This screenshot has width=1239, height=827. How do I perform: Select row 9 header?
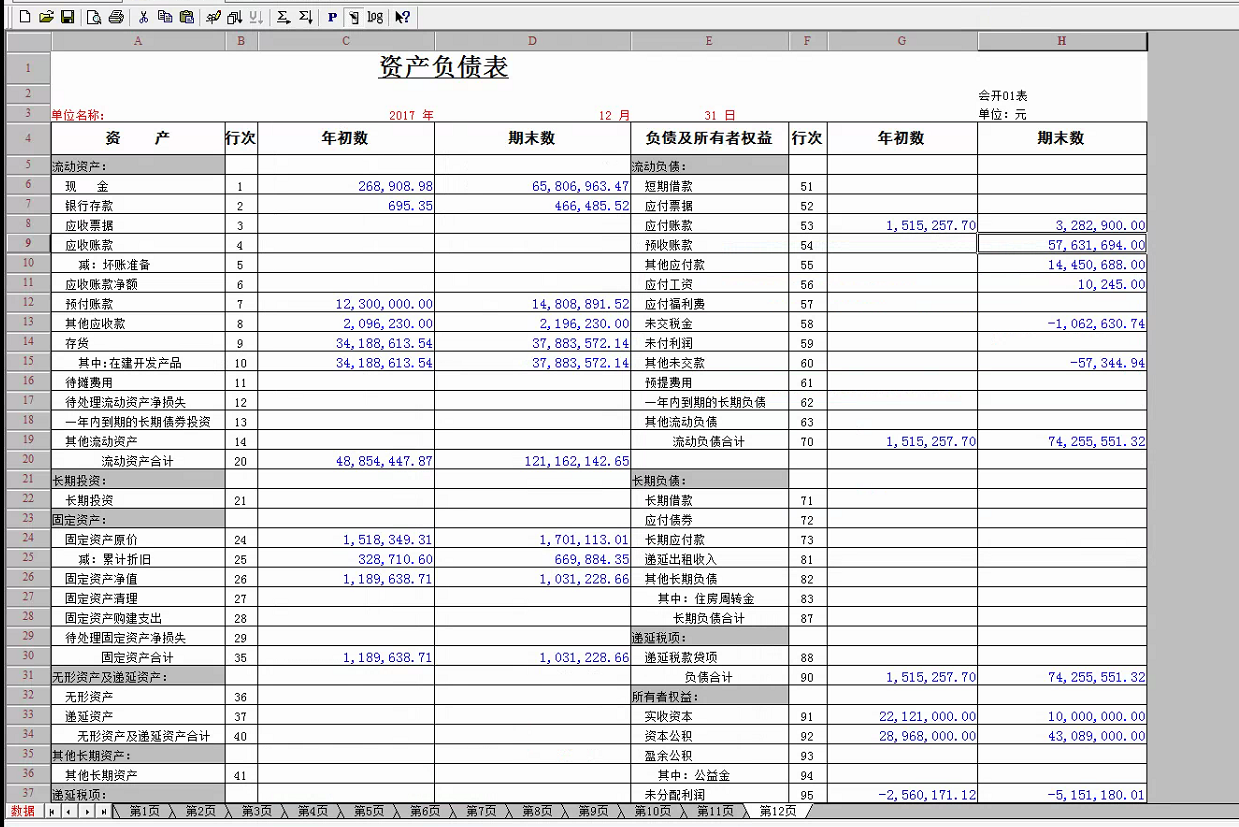click(x=28, y=244)
